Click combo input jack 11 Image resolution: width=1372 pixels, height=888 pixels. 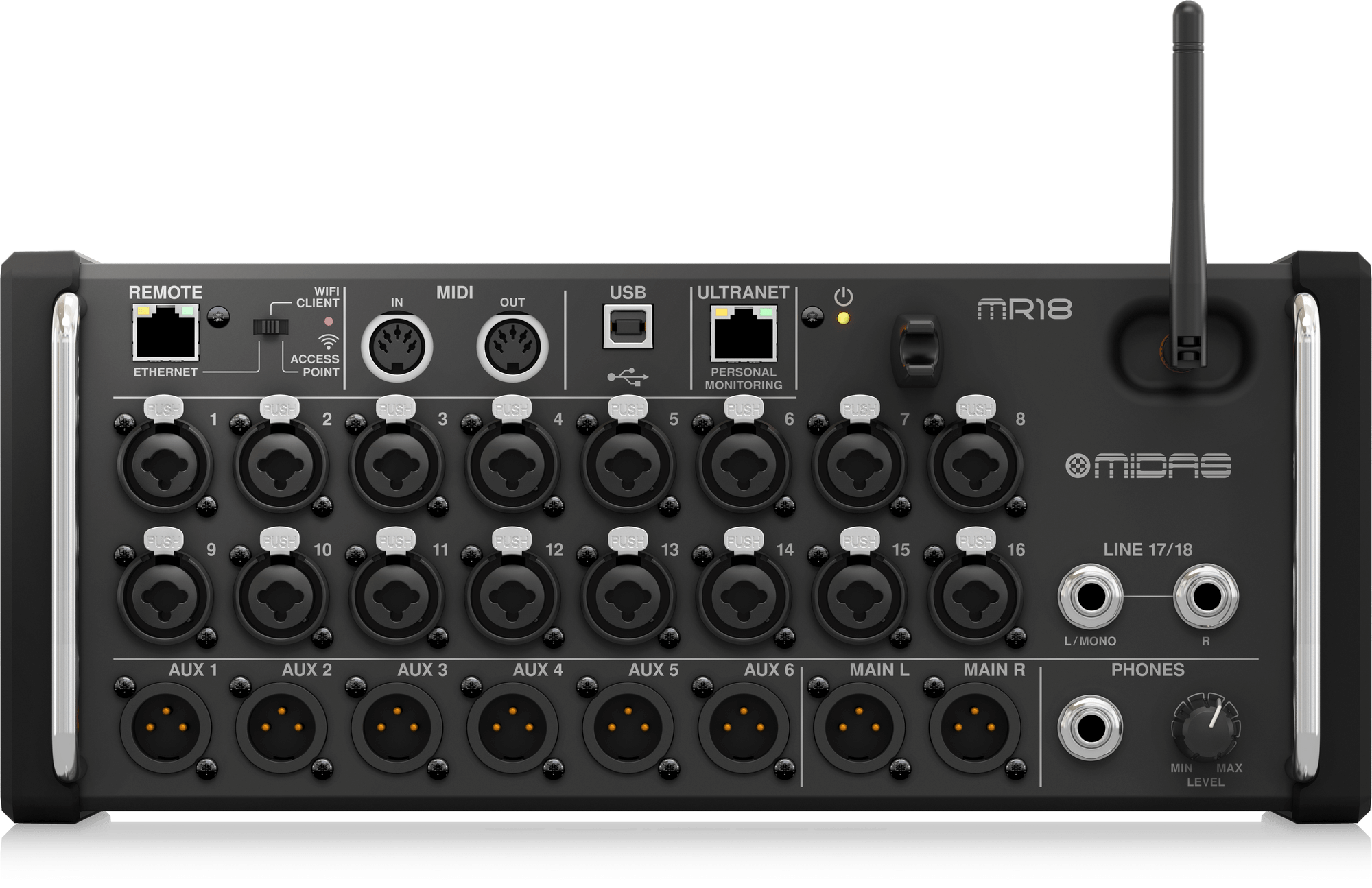pos(397,597)
